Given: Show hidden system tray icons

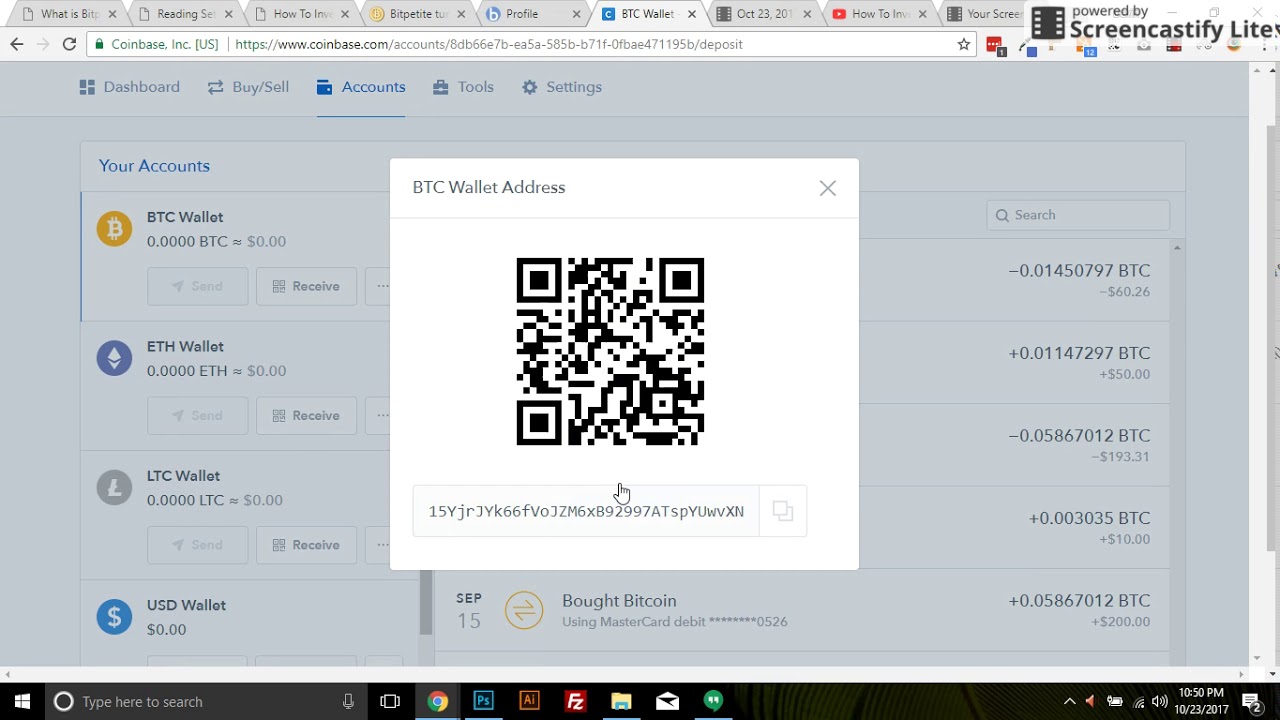Looking at the screenshot, I should point(1069,701).
